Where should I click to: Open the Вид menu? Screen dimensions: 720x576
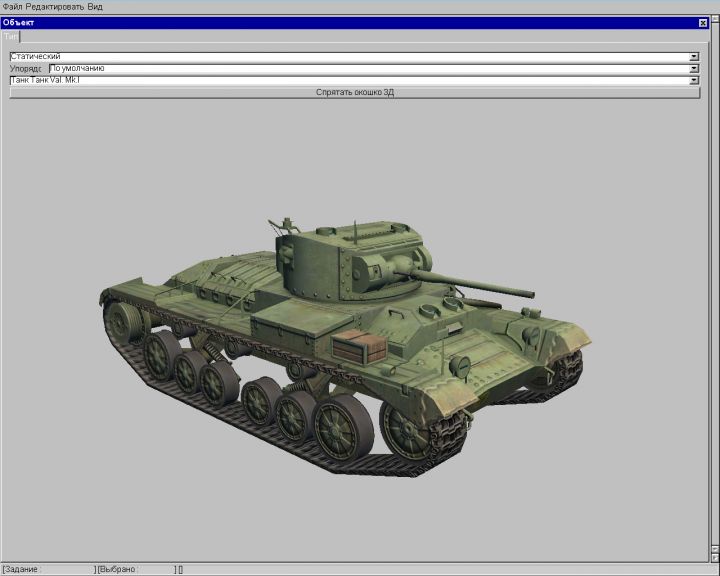96,6
